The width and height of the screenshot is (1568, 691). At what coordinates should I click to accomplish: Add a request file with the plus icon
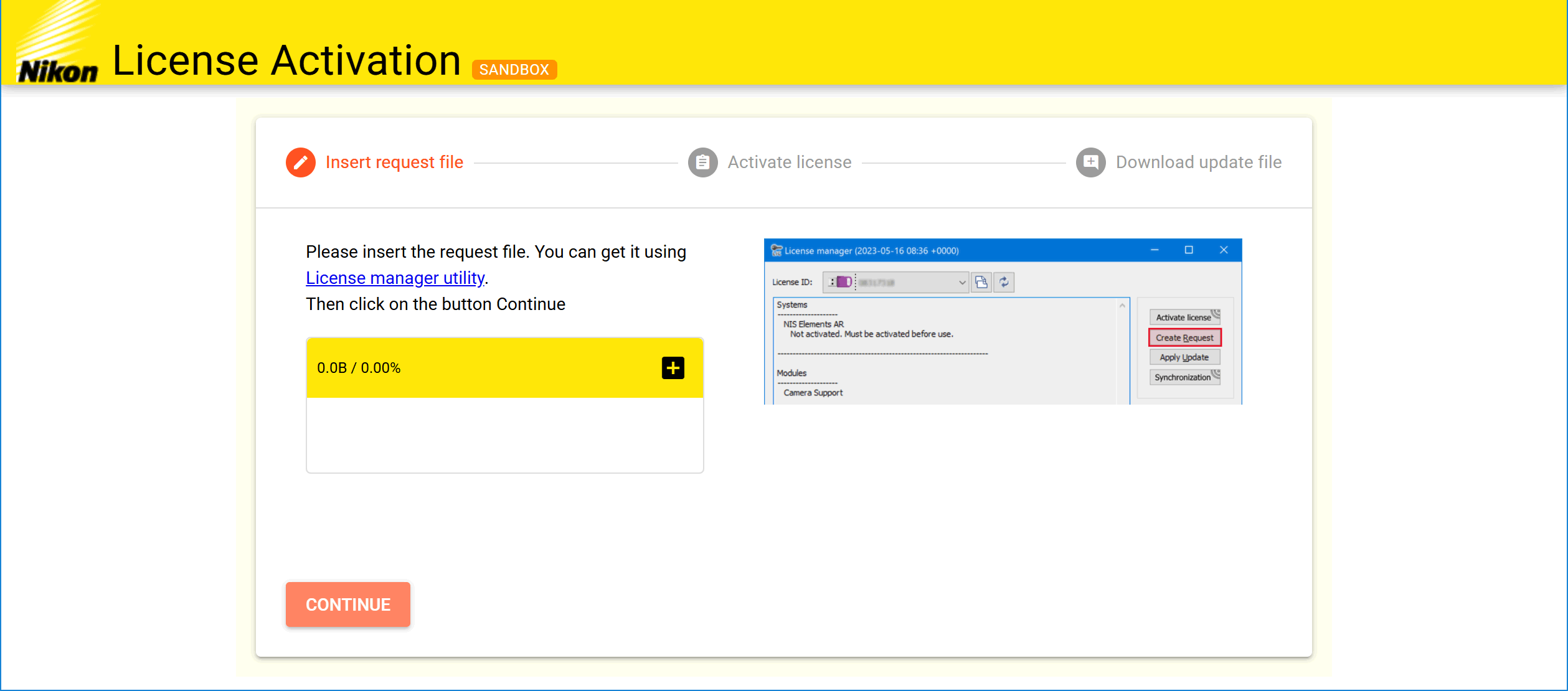[673, 368]
